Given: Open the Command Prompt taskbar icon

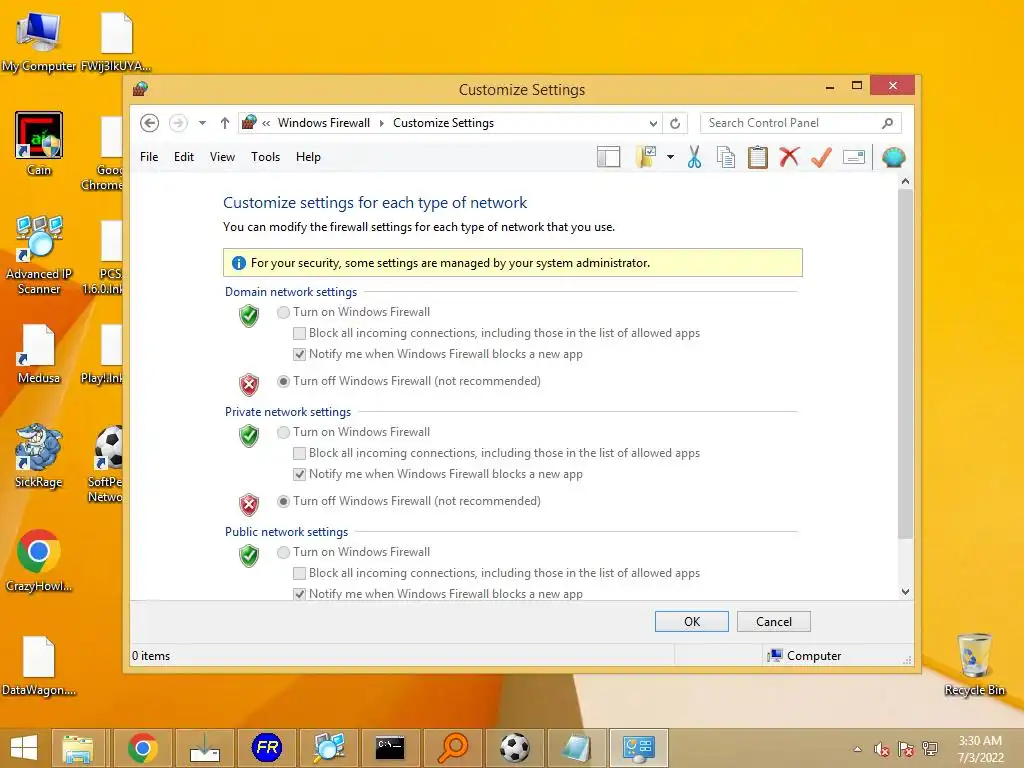Looking at the screenshot, I should tap(391, 748).
